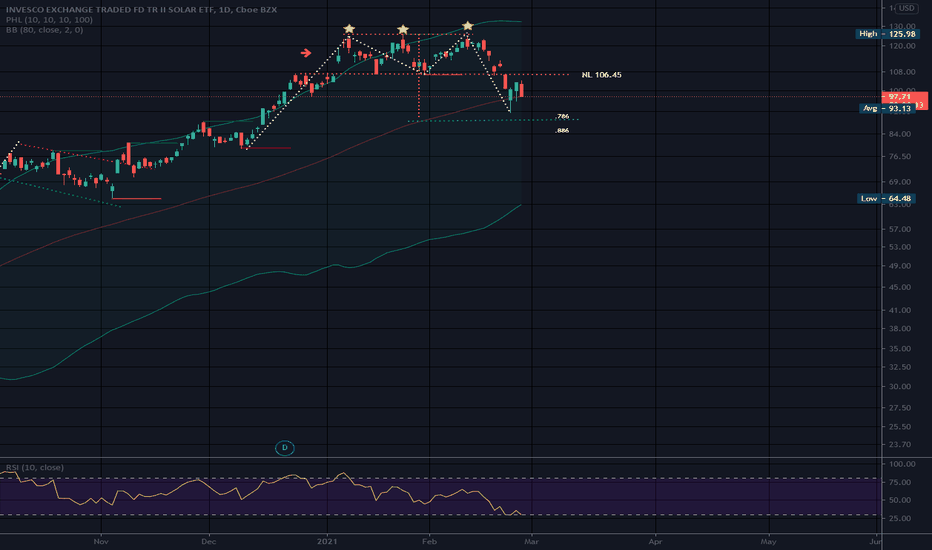Click the May label on time axis
Image resolution: width=932 pixels, height=550 pixels.
point(769,542)
